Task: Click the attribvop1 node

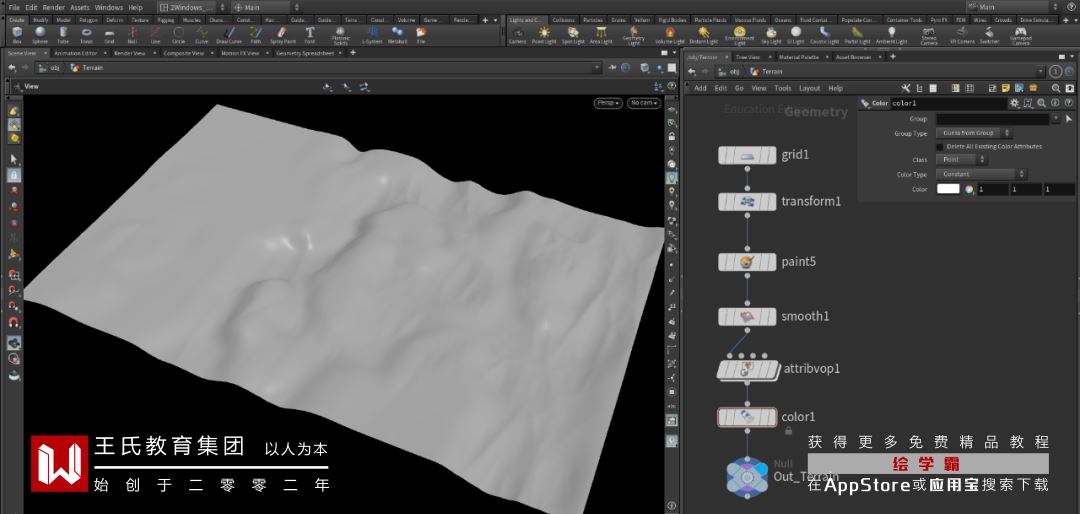Action: coord(747,369)
